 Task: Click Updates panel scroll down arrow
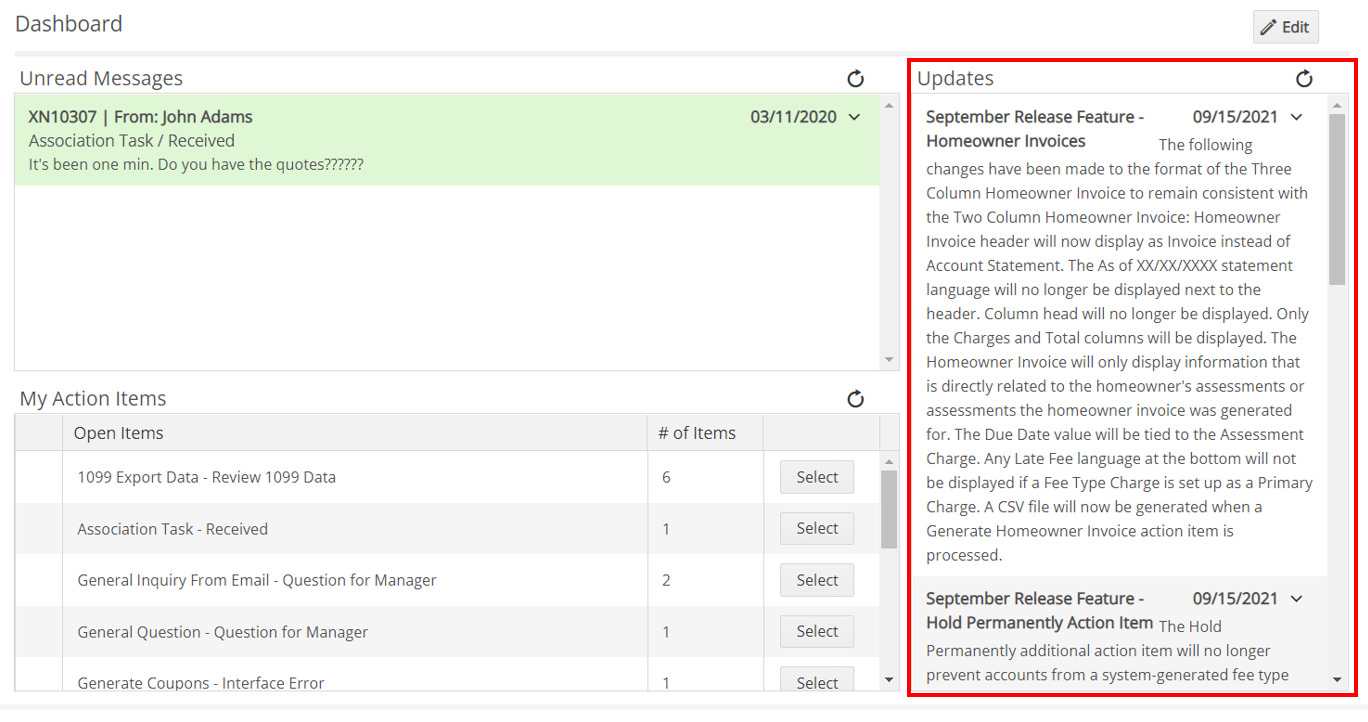(1337, 679)
